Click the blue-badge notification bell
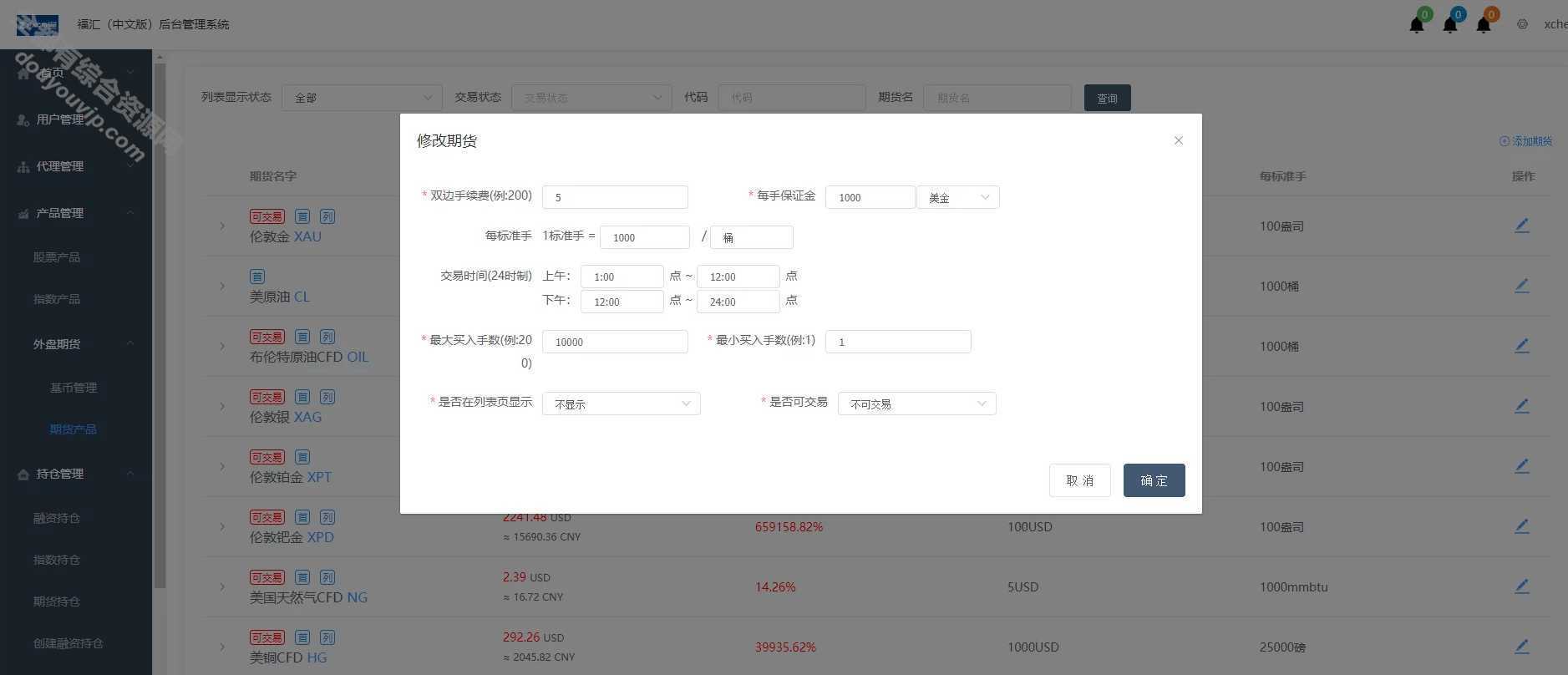 pos(1450,24)
